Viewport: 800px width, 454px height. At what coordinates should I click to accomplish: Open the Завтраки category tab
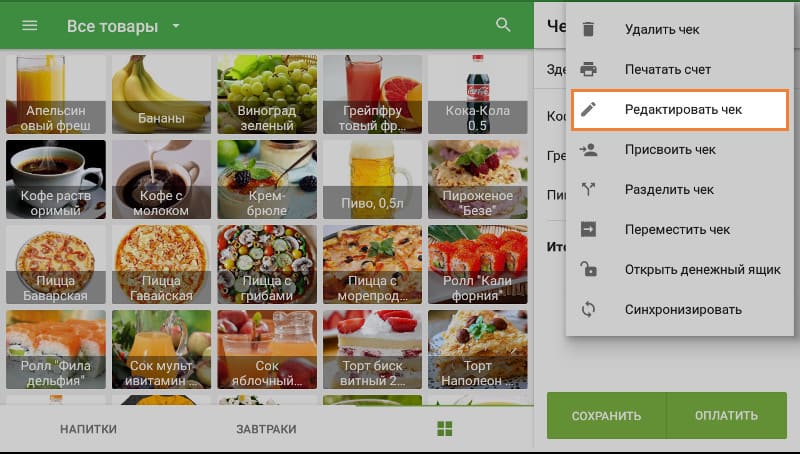[x=266, y=429]
